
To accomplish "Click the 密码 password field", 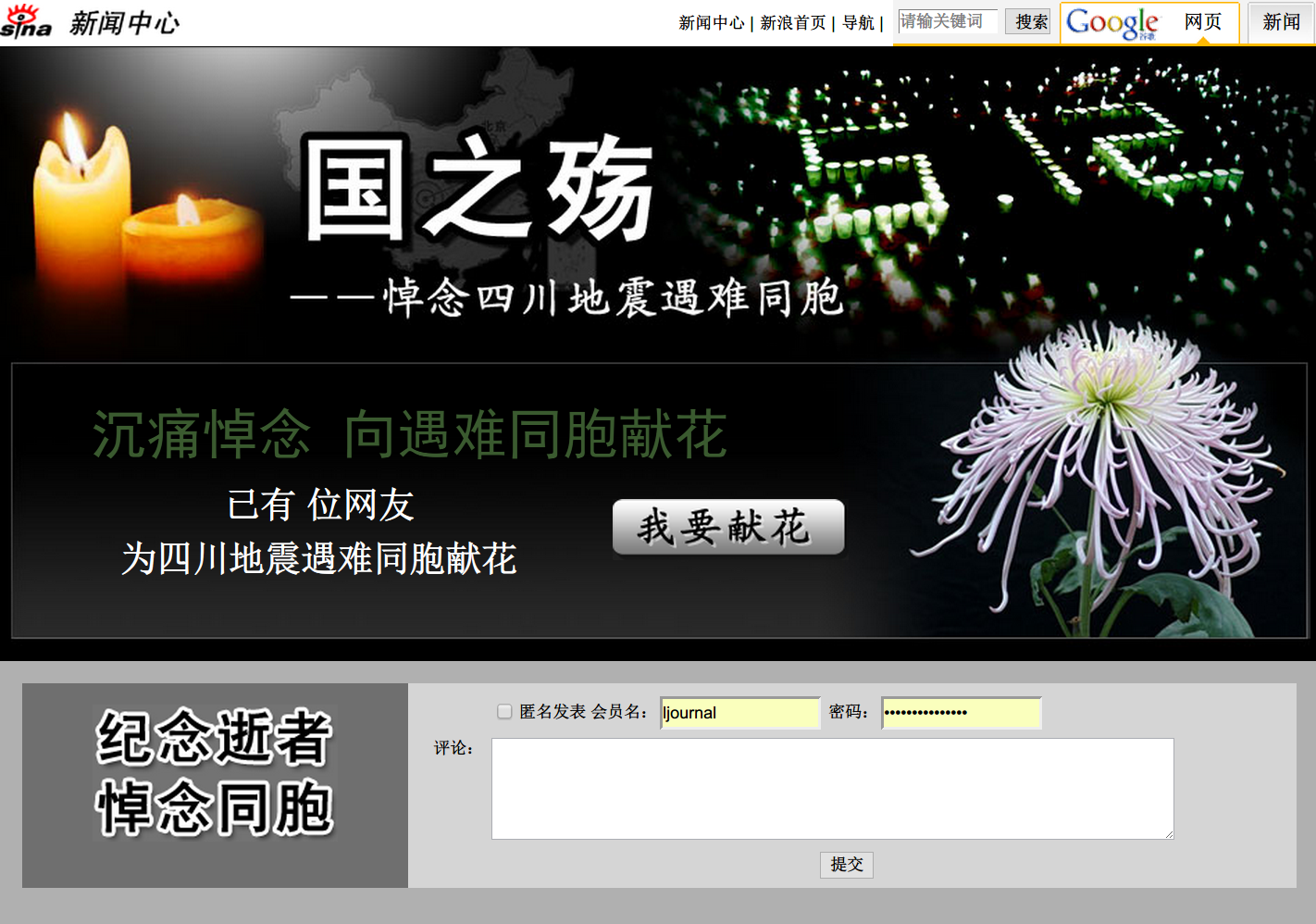I will (961, 713).
